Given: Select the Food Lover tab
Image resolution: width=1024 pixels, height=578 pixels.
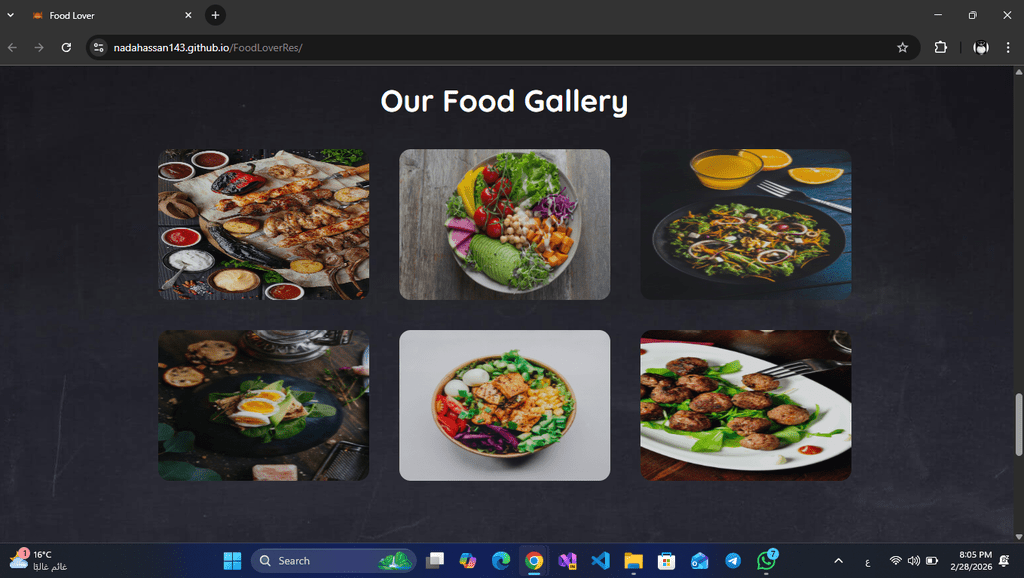Looking at the screenshot, I should (x=111, y=15).
